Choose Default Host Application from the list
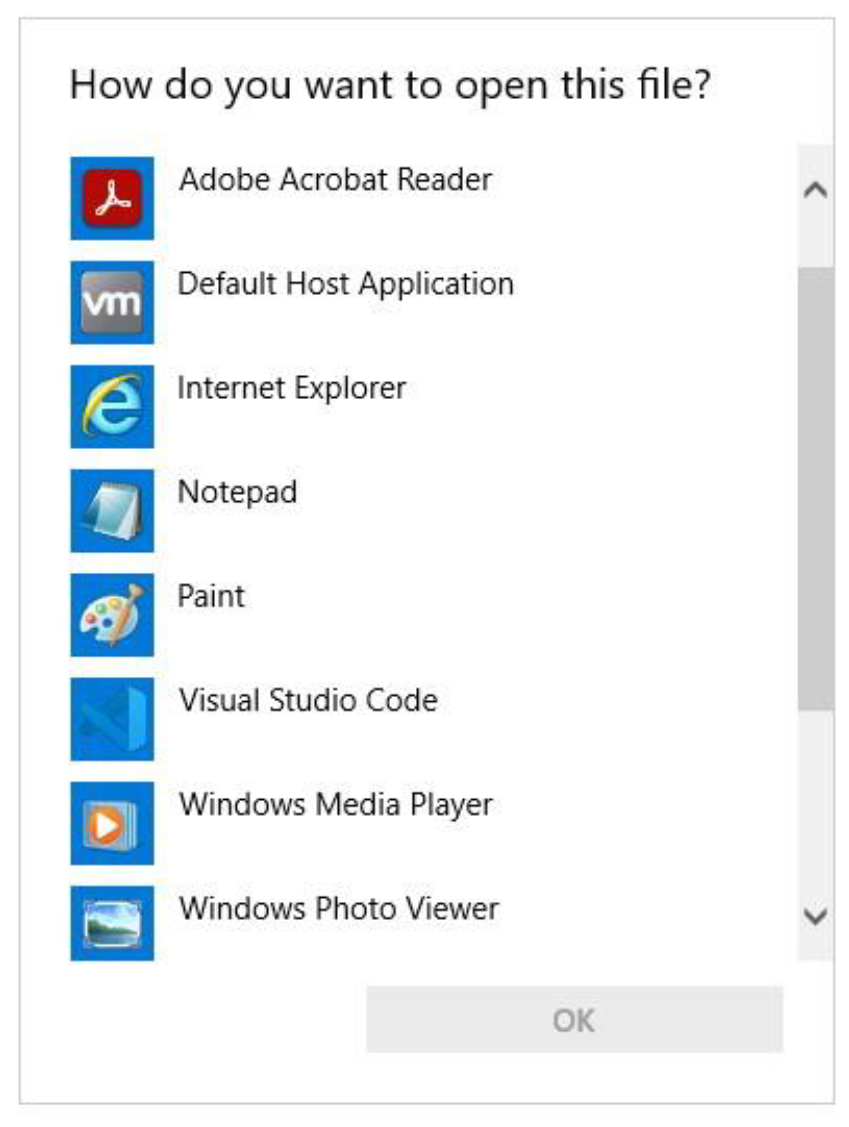The image size is (849, 1127). pos(345,284)
